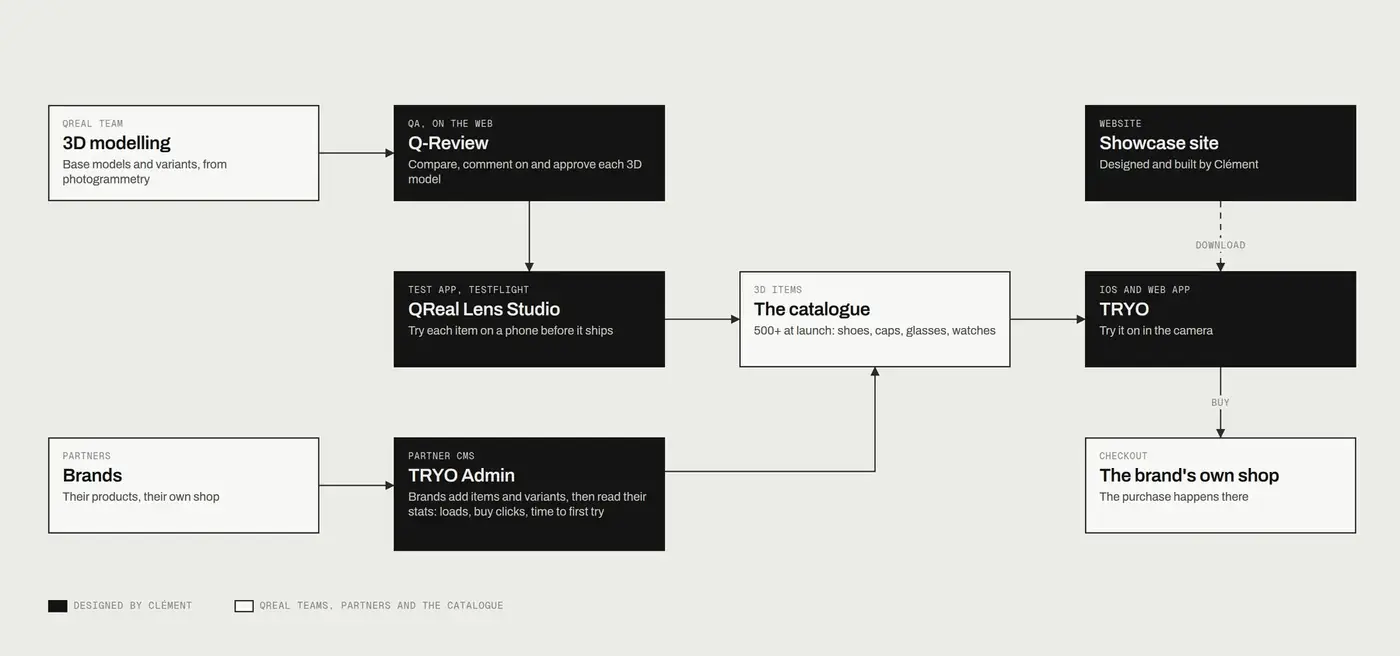Click the "DOWNLOAD" connector label
Image resolution: width=1400 pixels, height=656 pixels.
click(x=1221, y=245)
